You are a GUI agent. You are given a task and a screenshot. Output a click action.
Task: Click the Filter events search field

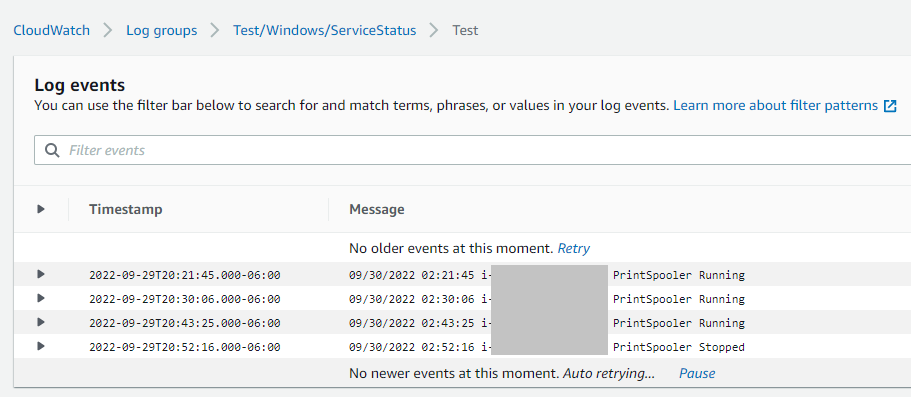[x=472, y=151]
